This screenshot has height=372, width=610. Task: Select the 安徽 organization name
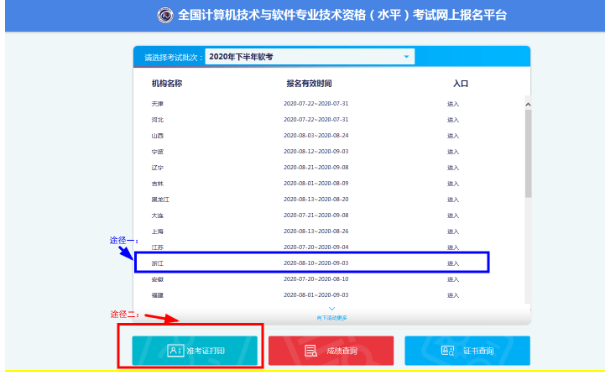[x=158, y=279]
